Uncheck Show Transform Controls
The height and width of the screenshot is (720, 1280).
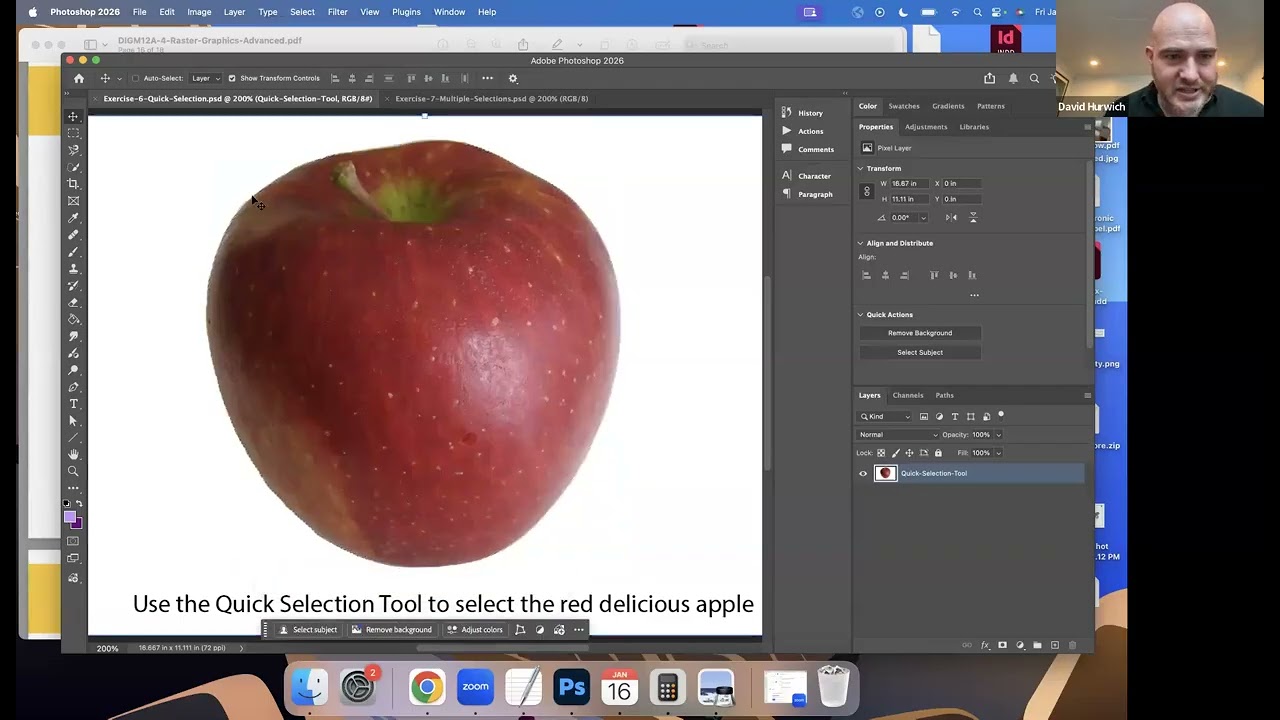coord(232,78)
